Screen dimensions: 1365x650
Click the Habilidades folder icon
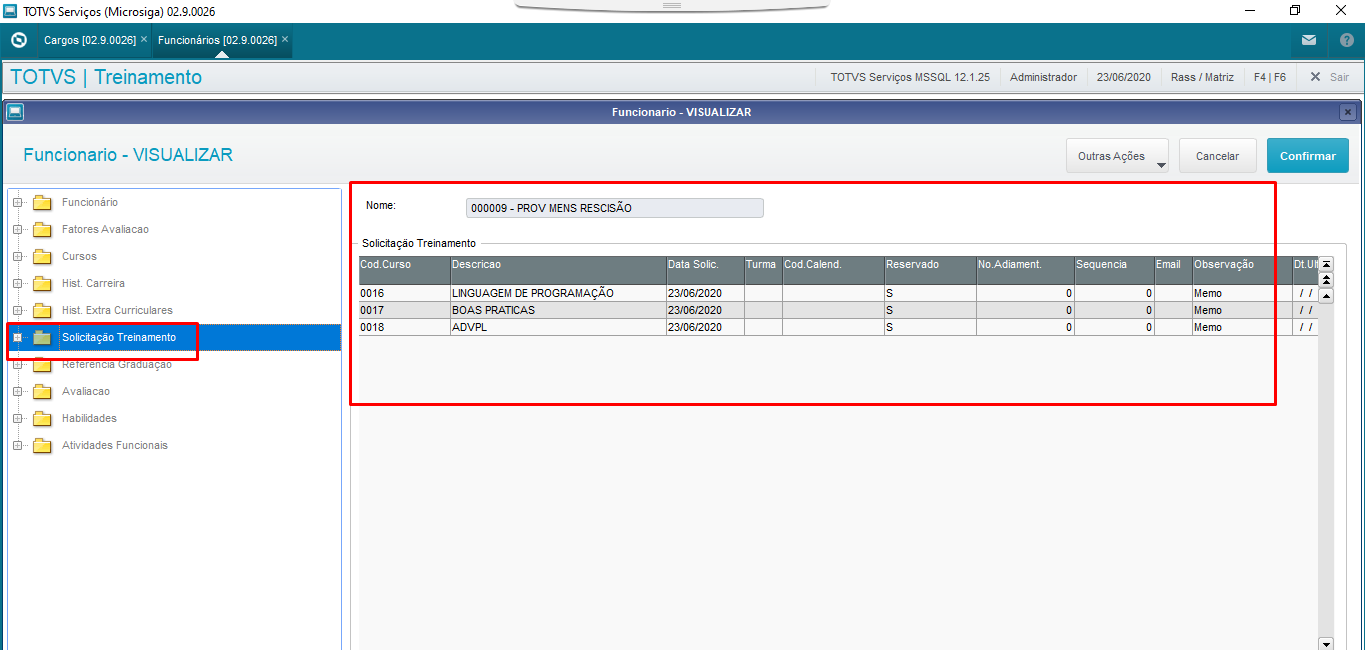click(42, 419)
